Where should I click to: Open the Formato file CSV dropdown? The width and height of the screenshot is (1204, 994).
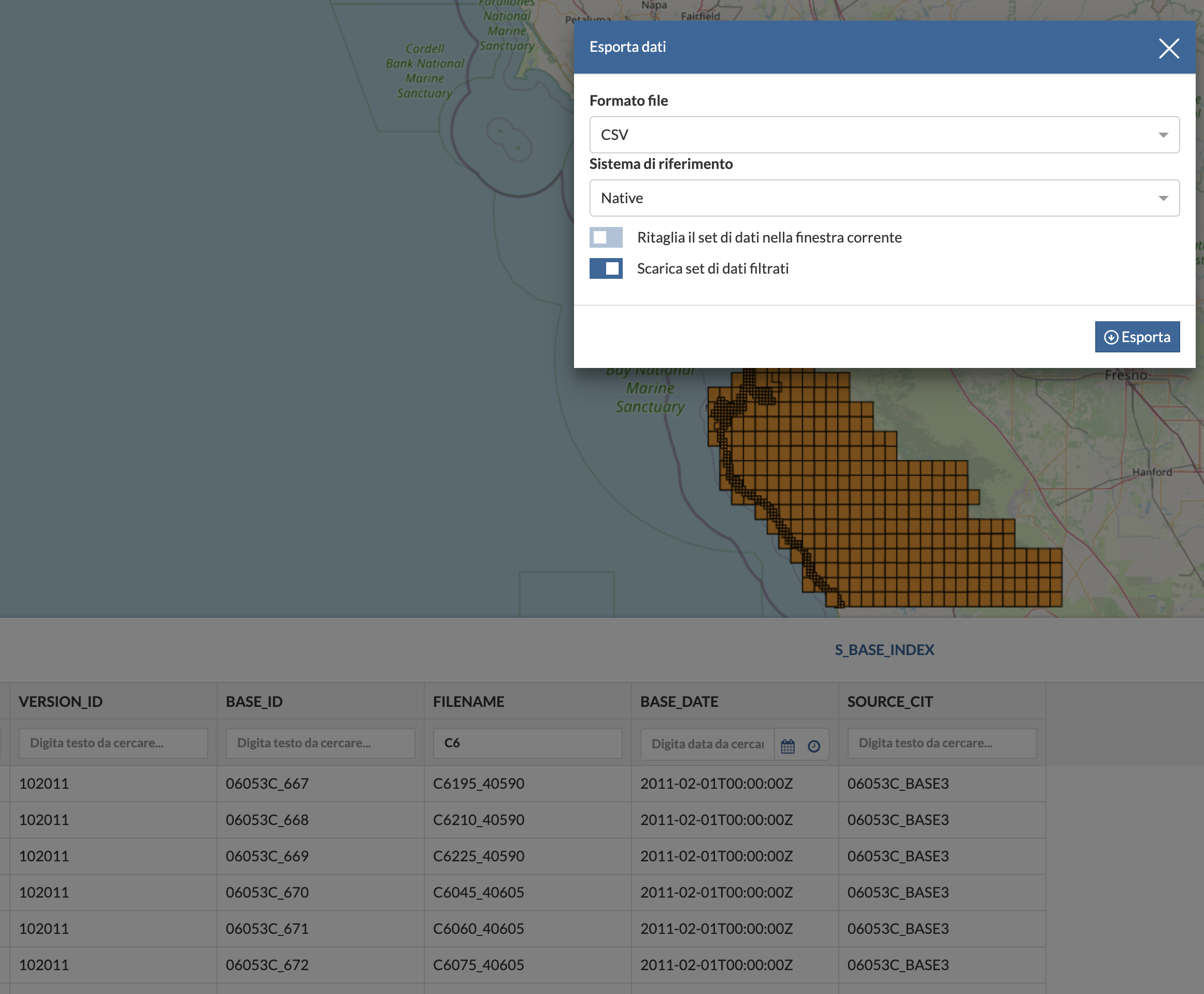[884, 135]
